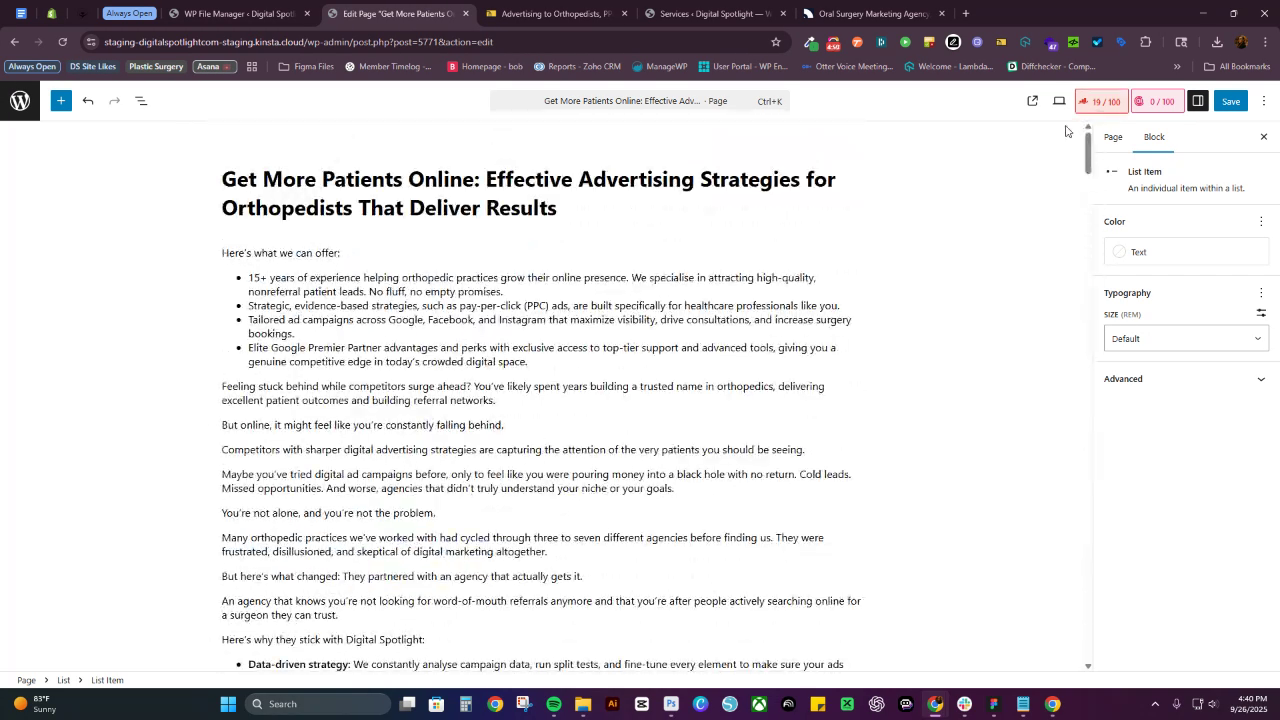Open Color options three-dot menu
Screen dimensions: 1280x720
point(1261,222)
